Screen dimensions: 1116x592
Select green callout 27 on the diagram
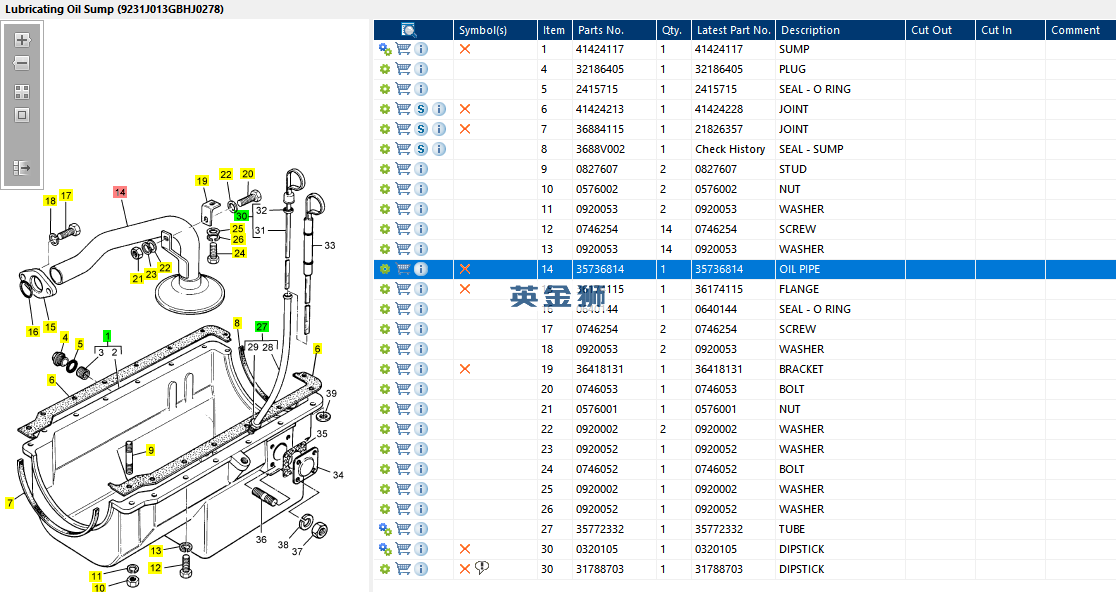pyautogui.click(x=262, y=327)
